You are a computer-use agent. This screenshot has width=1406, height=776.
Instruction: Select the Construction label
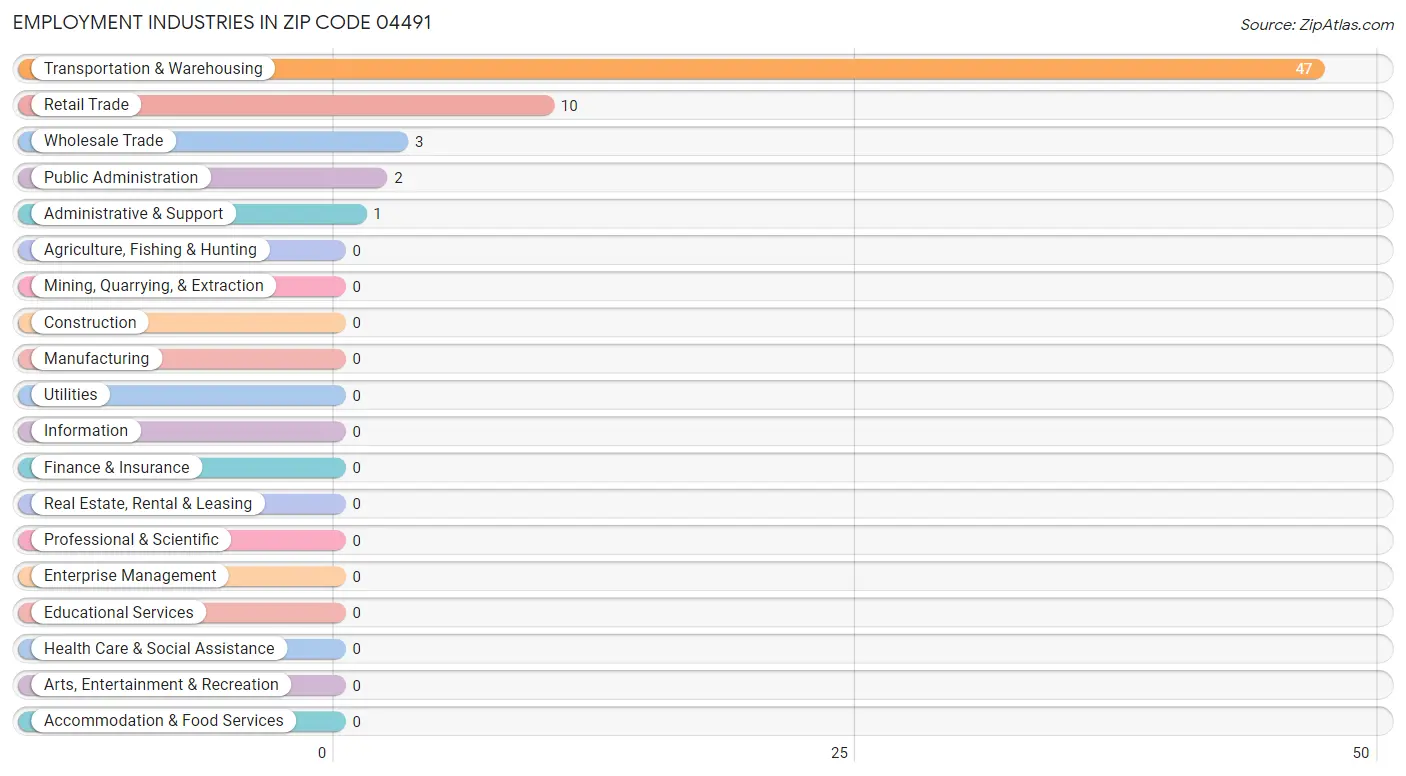point(90,323)
